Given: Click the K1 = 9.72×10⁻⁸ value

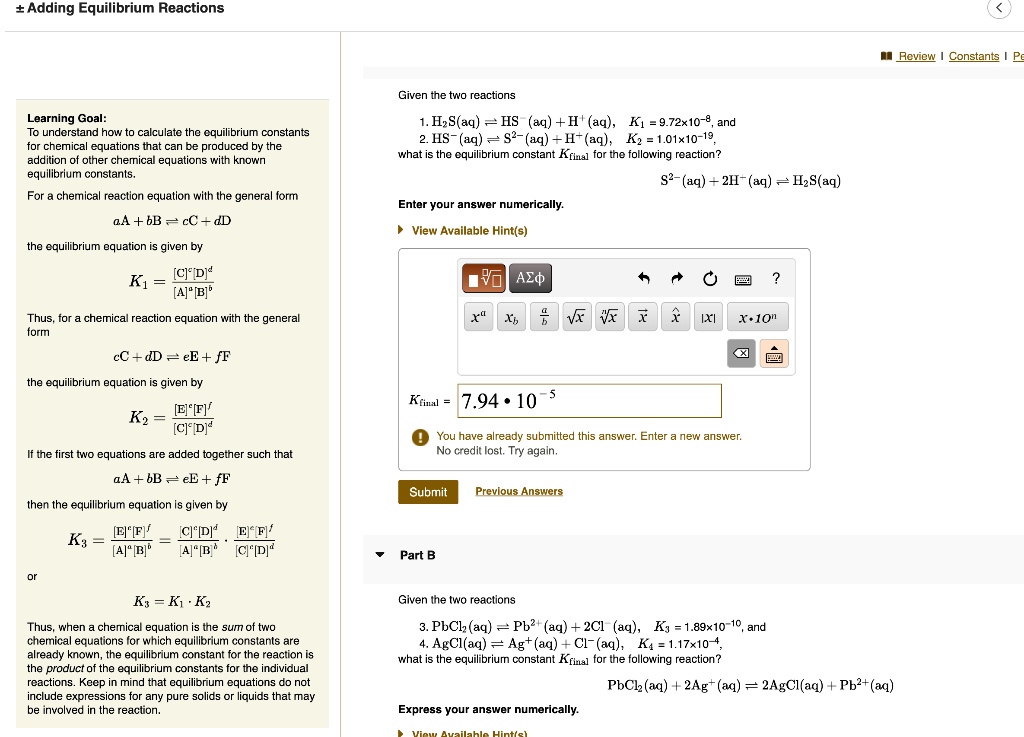Looking at the screenshot, I should point(671,121).
